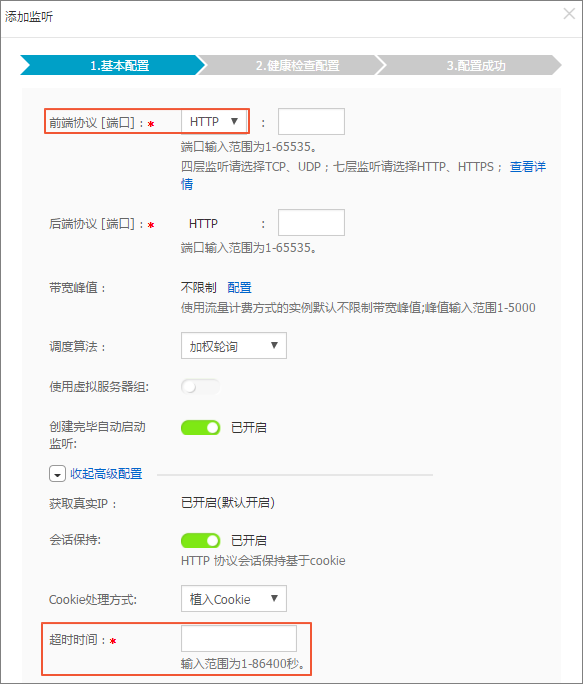This screenshot has height=684, width=583.
Task: Open the 查看详情 link
Action: (528, 167)
